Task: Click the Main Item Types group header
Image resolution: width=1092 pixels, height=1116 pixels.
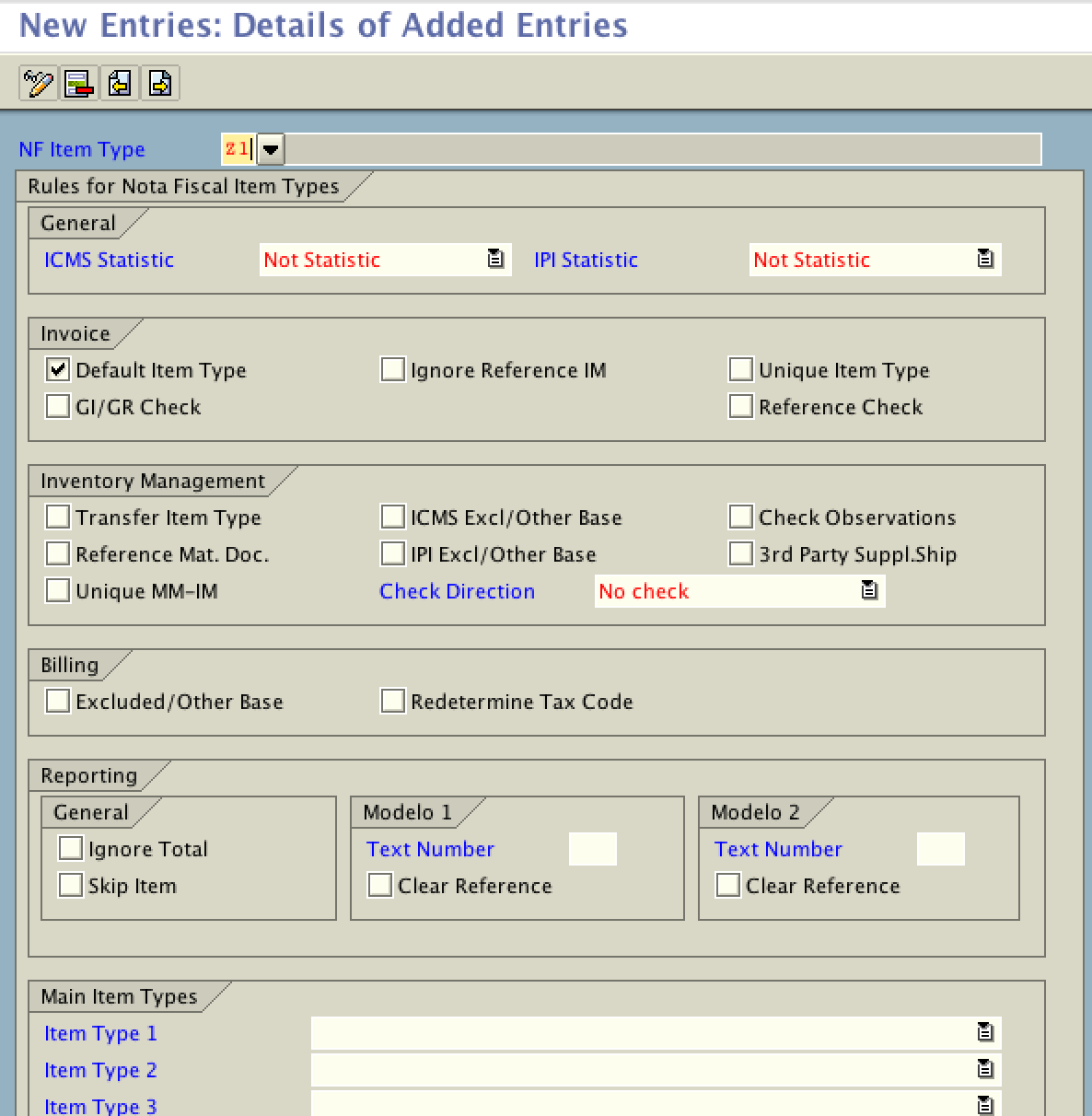Action: 120,997
